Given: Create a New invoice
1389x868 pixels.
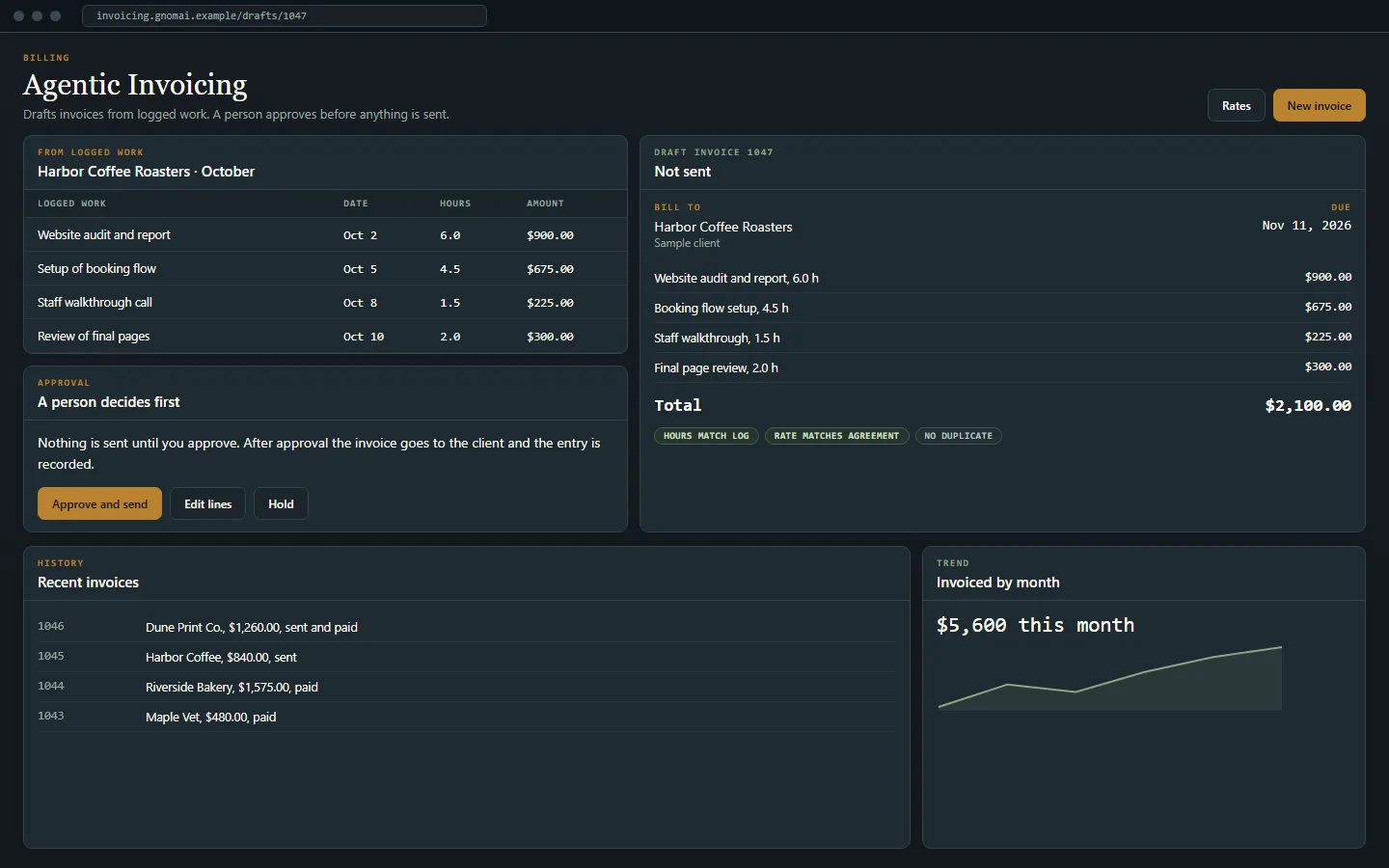Looking at the screenshot, I should 1319,105.
